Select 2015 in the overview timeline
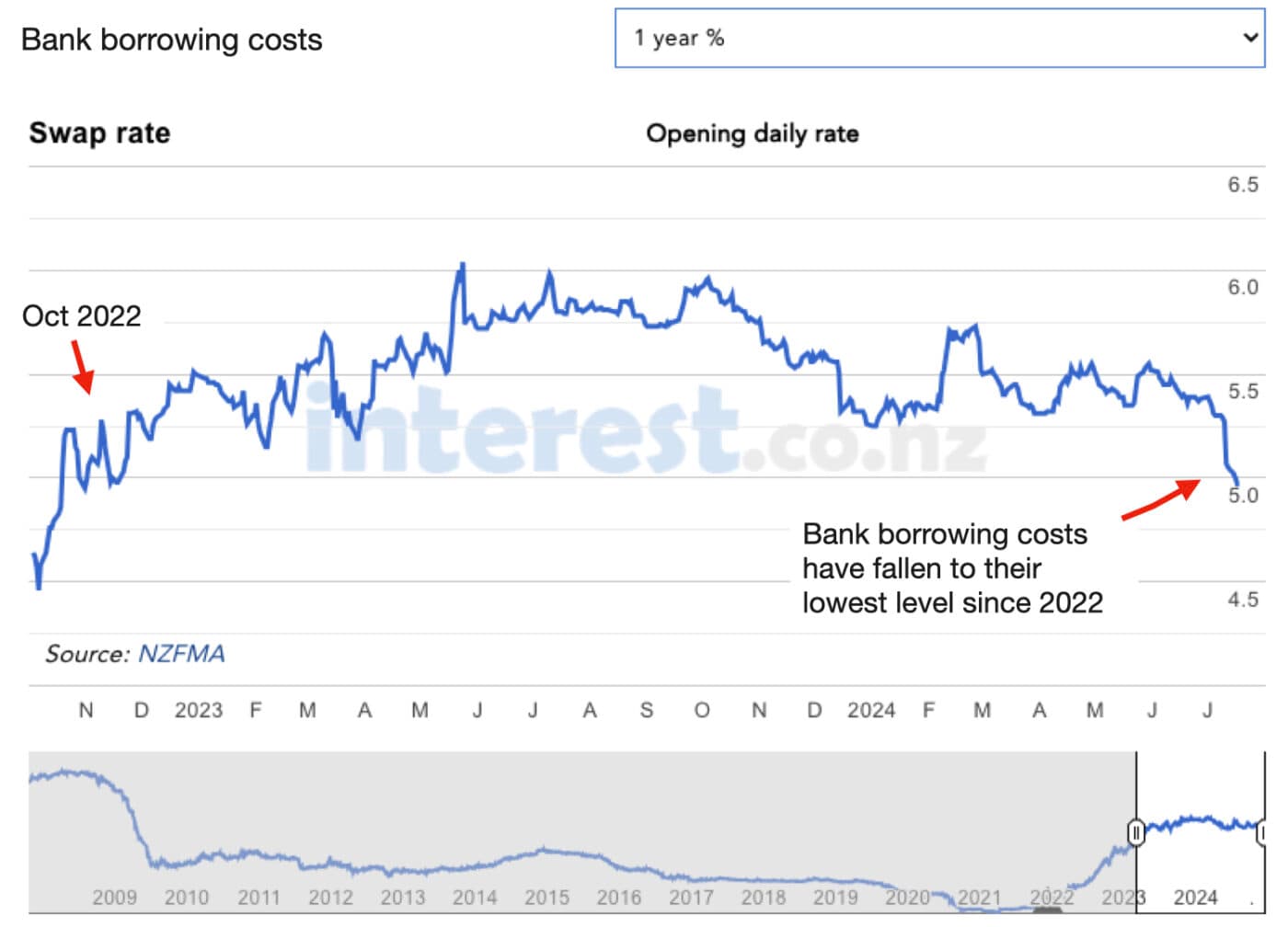The image size is (1288, 927). (x=546, y=897)
